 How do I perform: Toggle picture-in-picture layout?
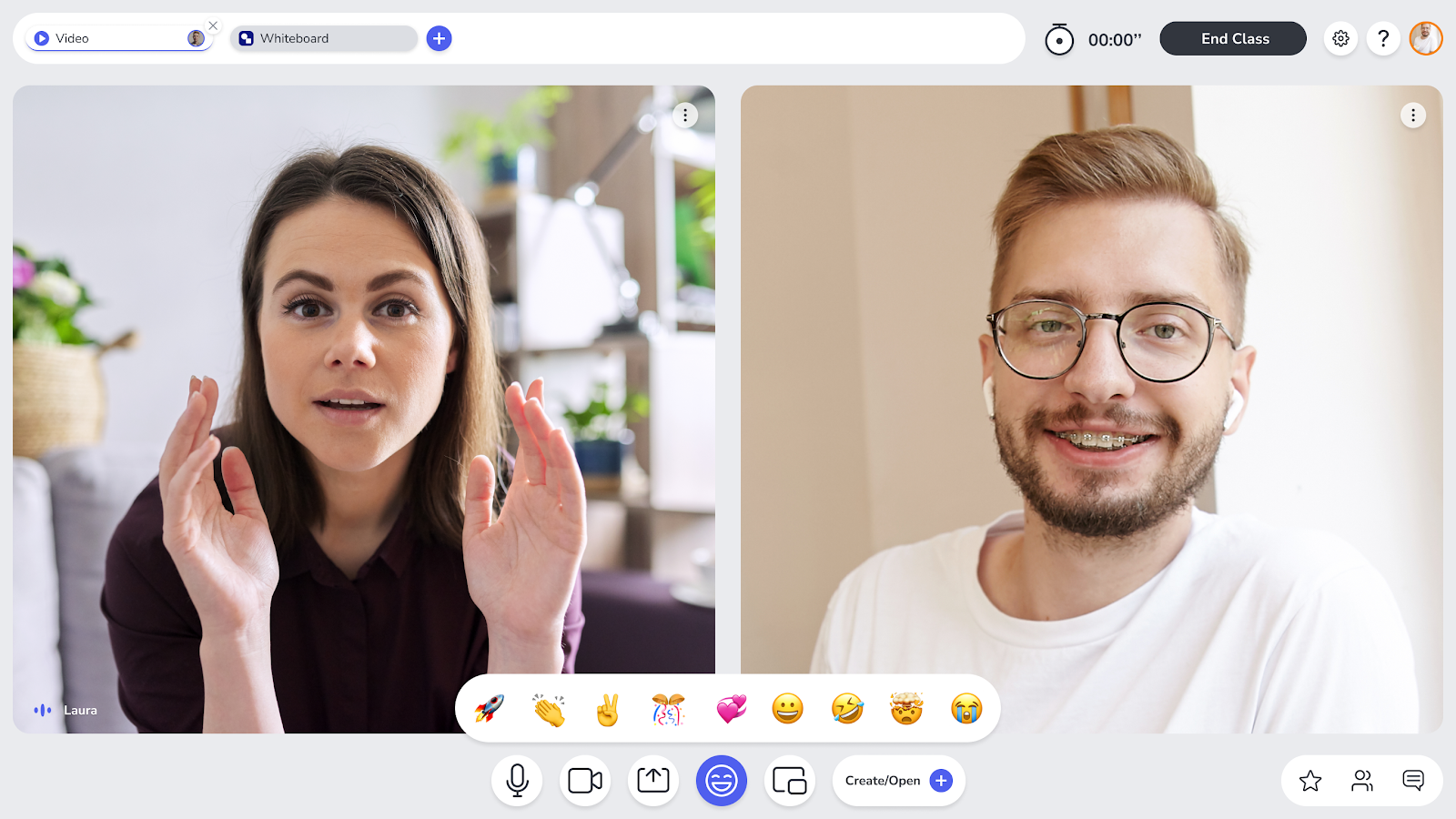pyautogui.click(x=790, y=781)
